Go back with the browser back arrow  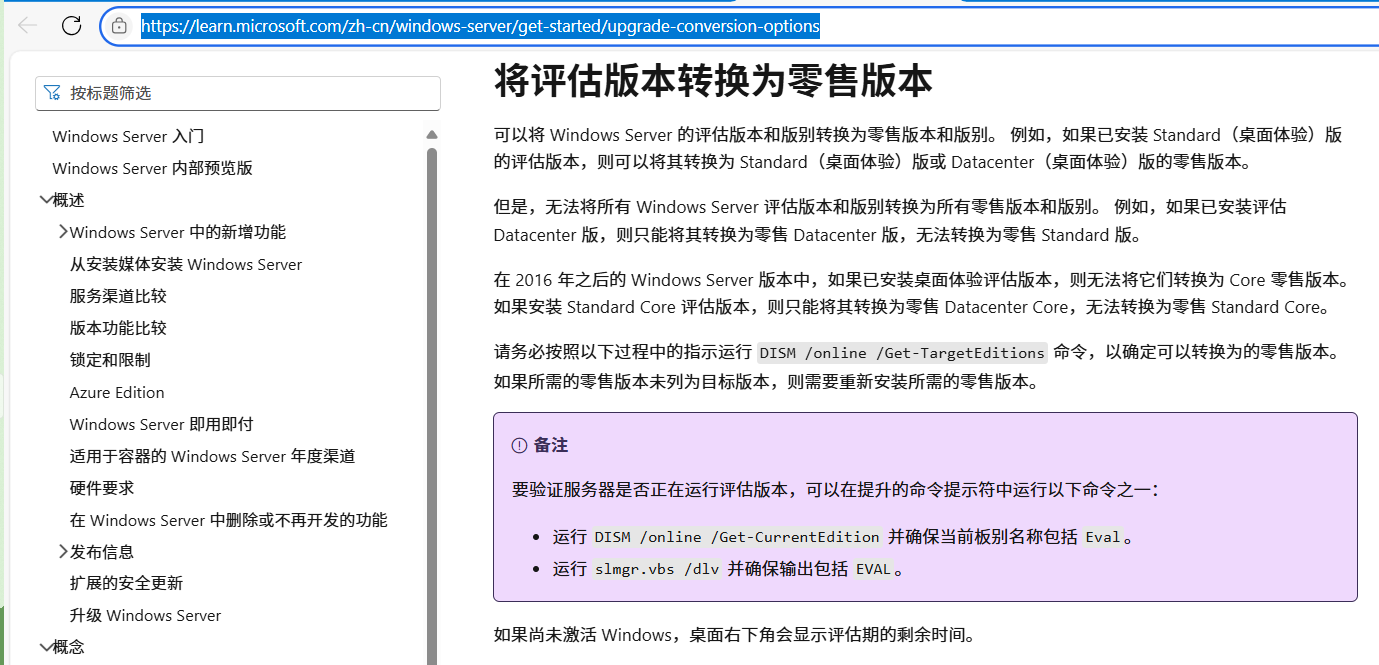28,26
